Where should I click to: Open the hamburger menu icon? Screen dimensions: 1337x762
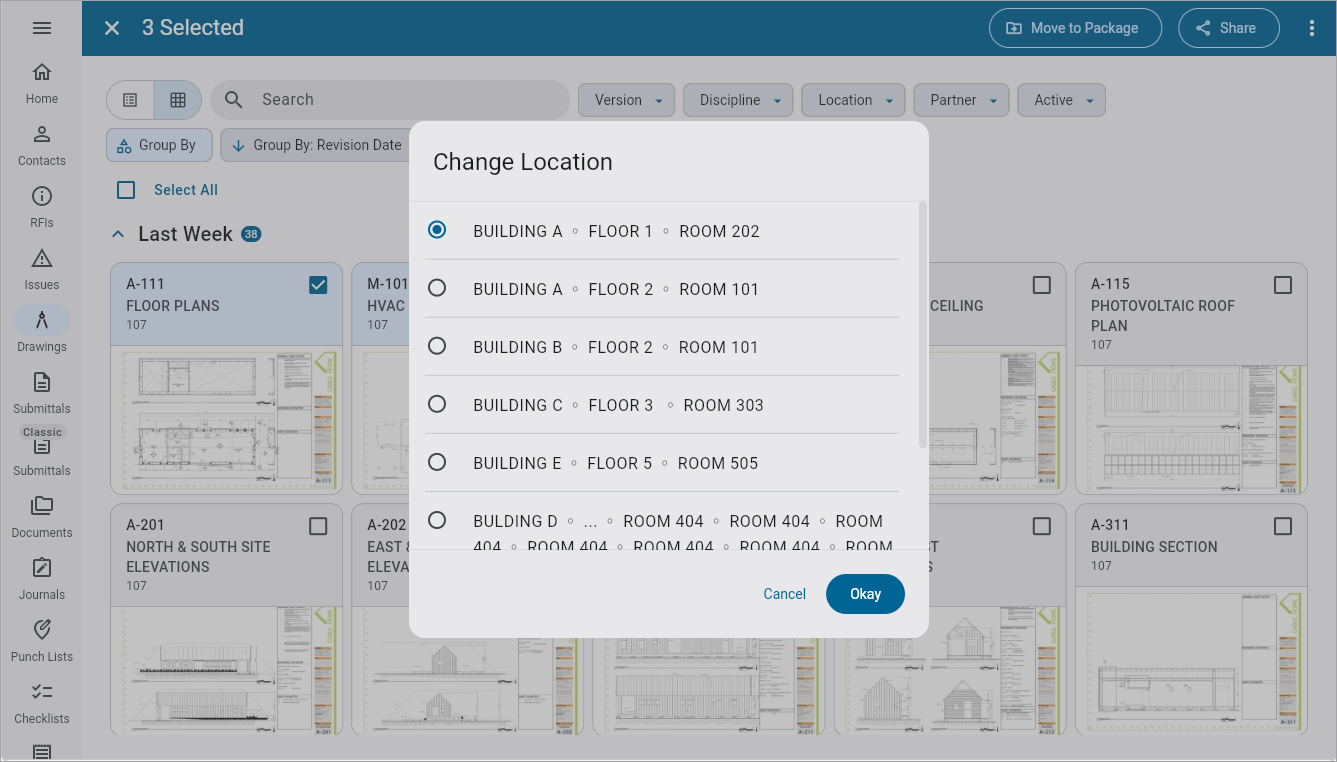tap(42, 28)
